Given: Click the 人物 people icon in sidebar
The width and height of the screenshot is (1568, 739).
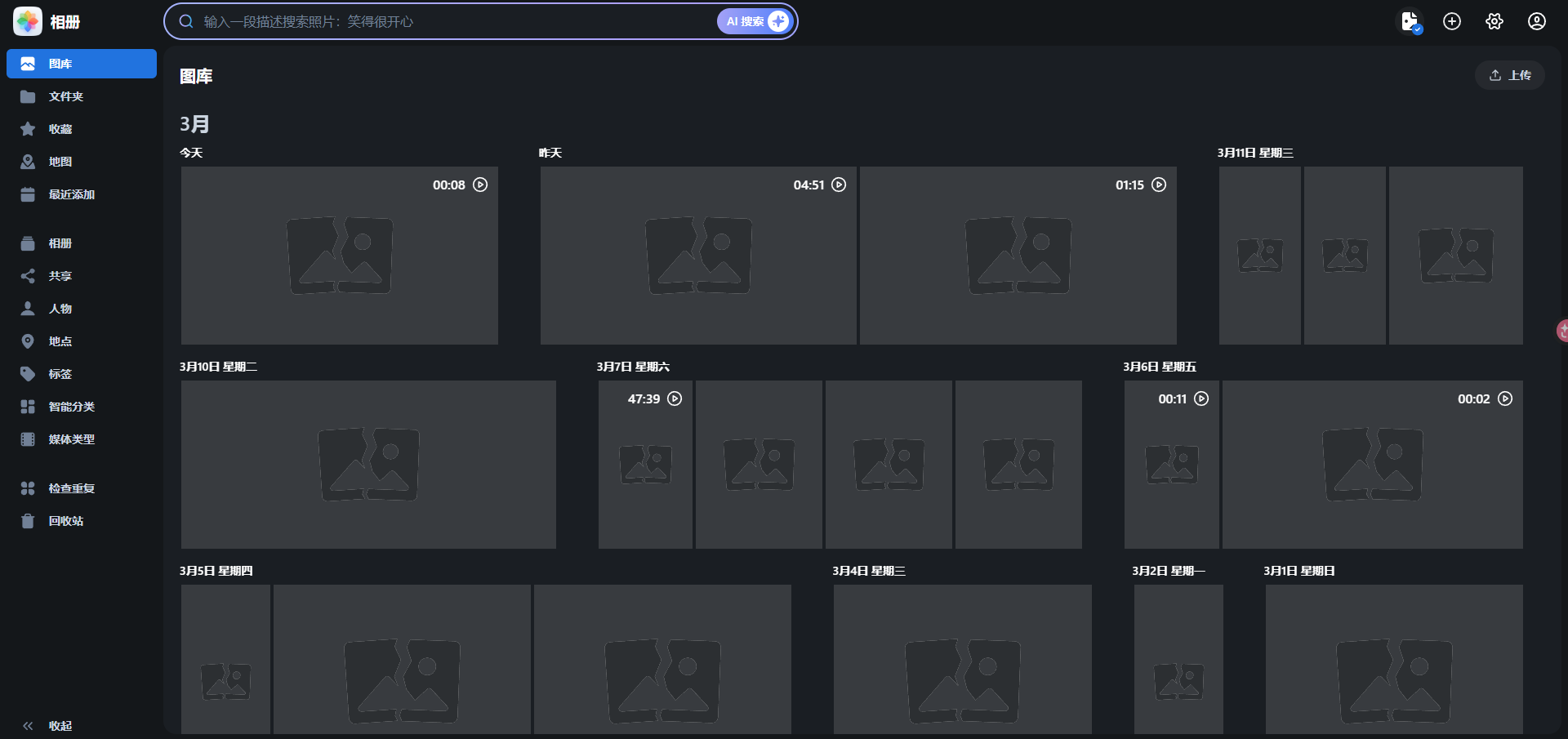Looking at the screenshot, I should [x=28, y=309].
